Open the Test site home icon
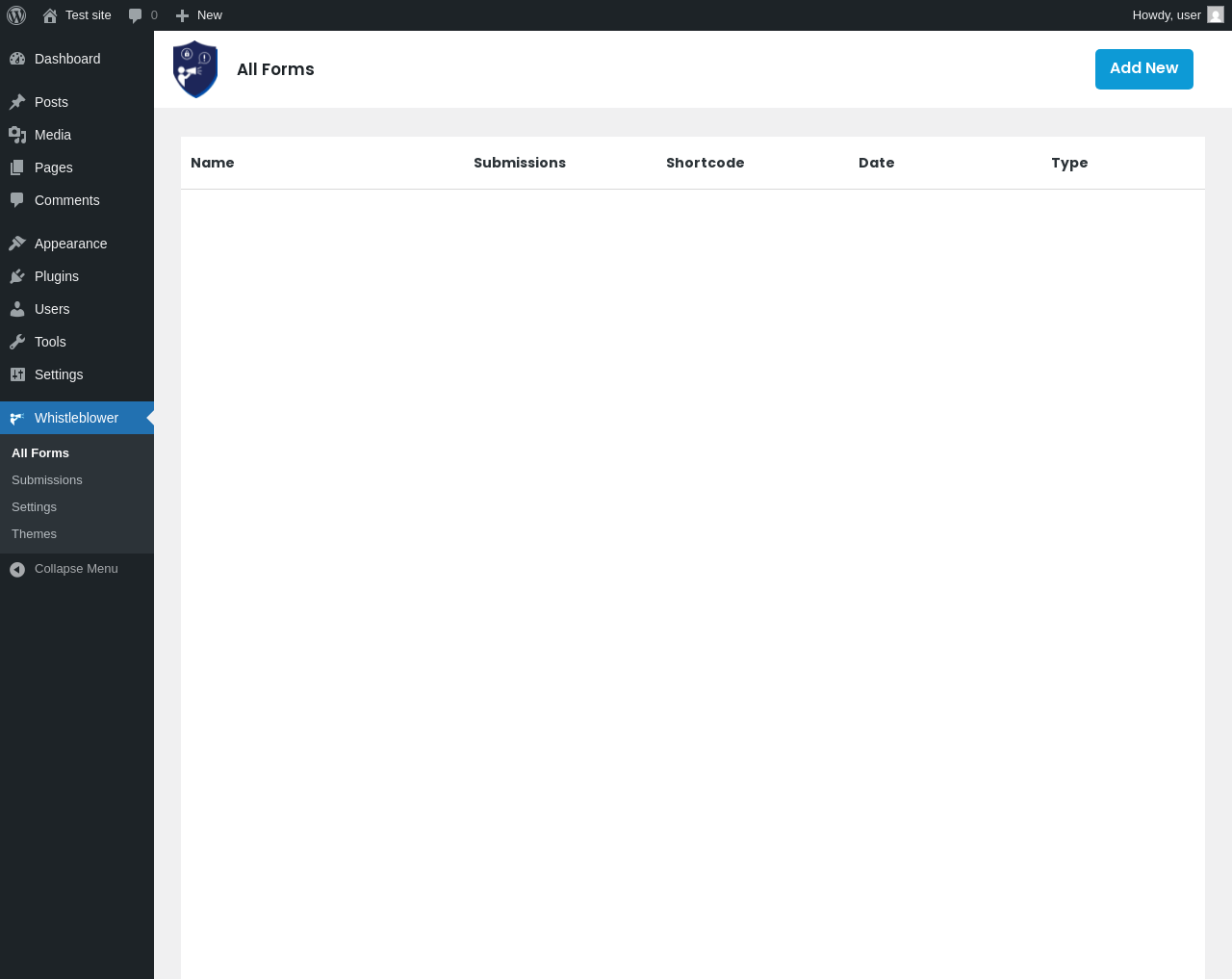 pos(50,15)
